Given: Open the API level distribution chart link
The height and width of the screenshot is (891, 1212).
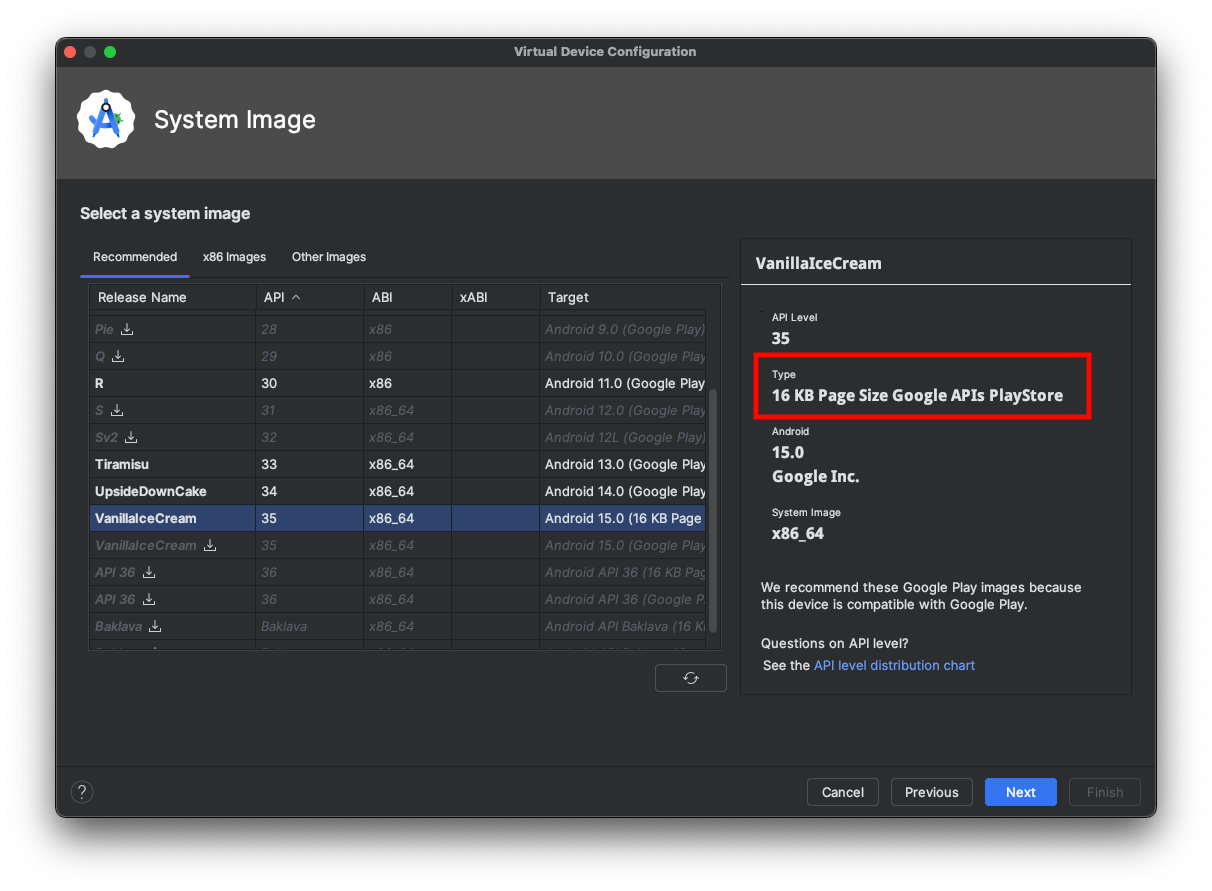Looking at the screenshot, I should pos(894,665).
